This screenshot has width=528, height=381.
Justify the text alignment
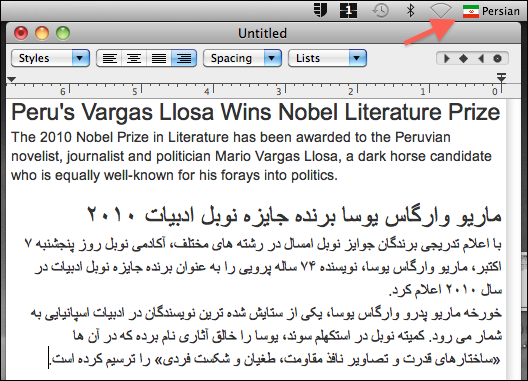click(159, 58)
